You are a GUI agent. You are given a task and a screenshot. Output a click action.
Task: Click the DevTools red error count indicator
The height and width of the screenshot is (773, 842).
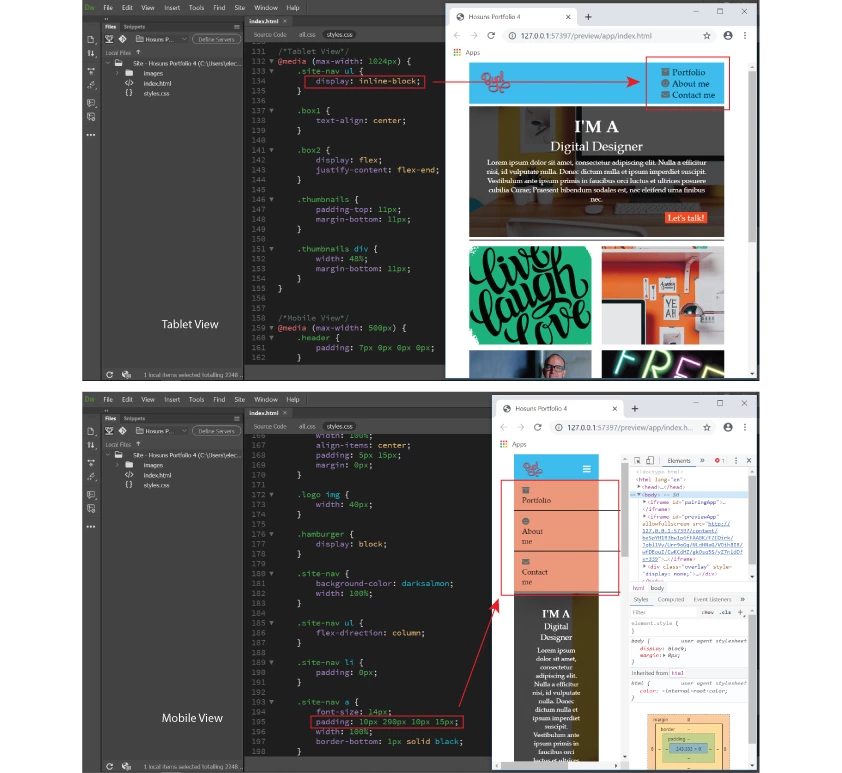(720, 461)
